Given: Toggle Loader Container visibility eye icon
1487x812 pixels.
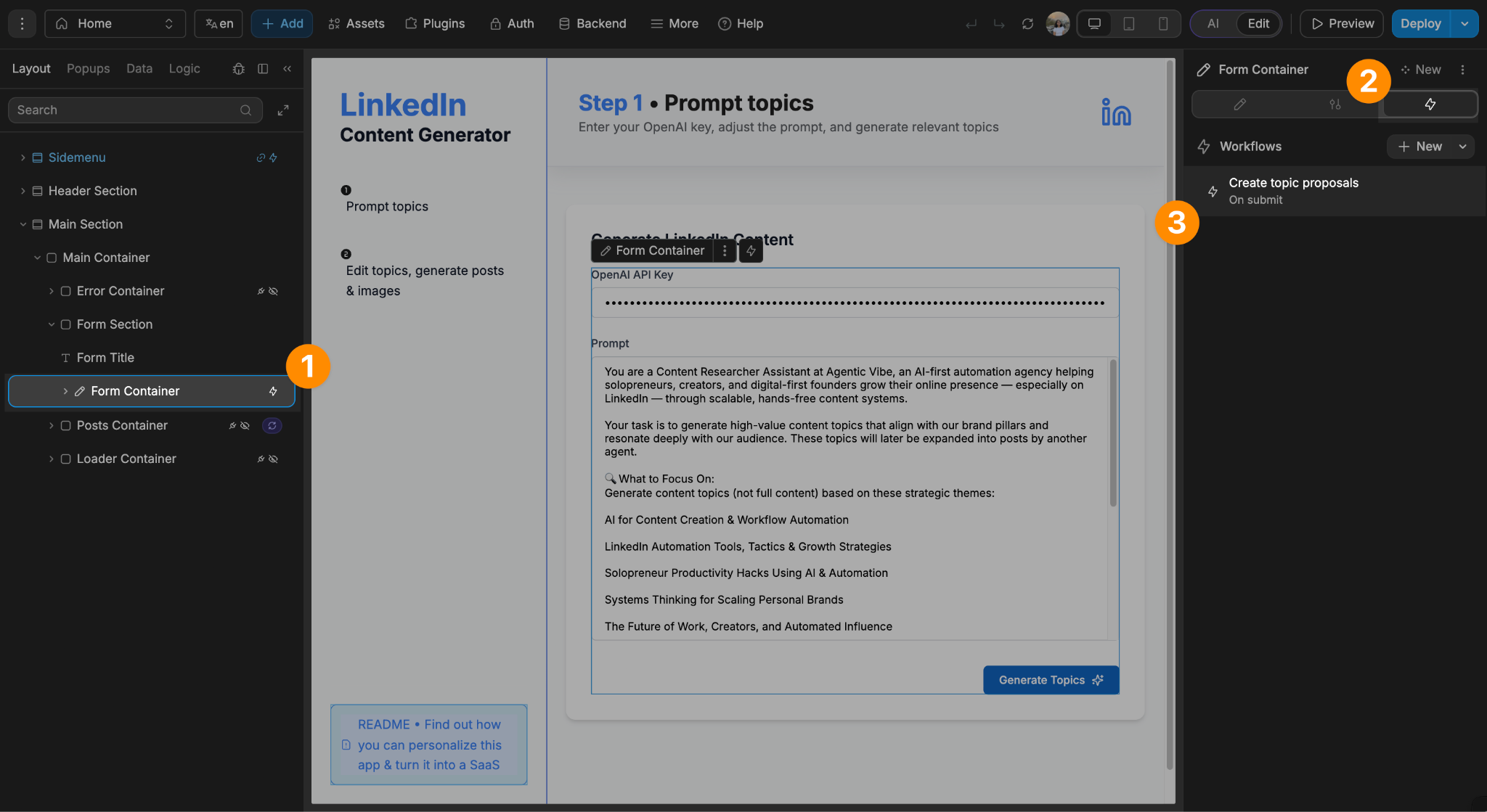Looking at the screenshot, I should tap(274, 459).
